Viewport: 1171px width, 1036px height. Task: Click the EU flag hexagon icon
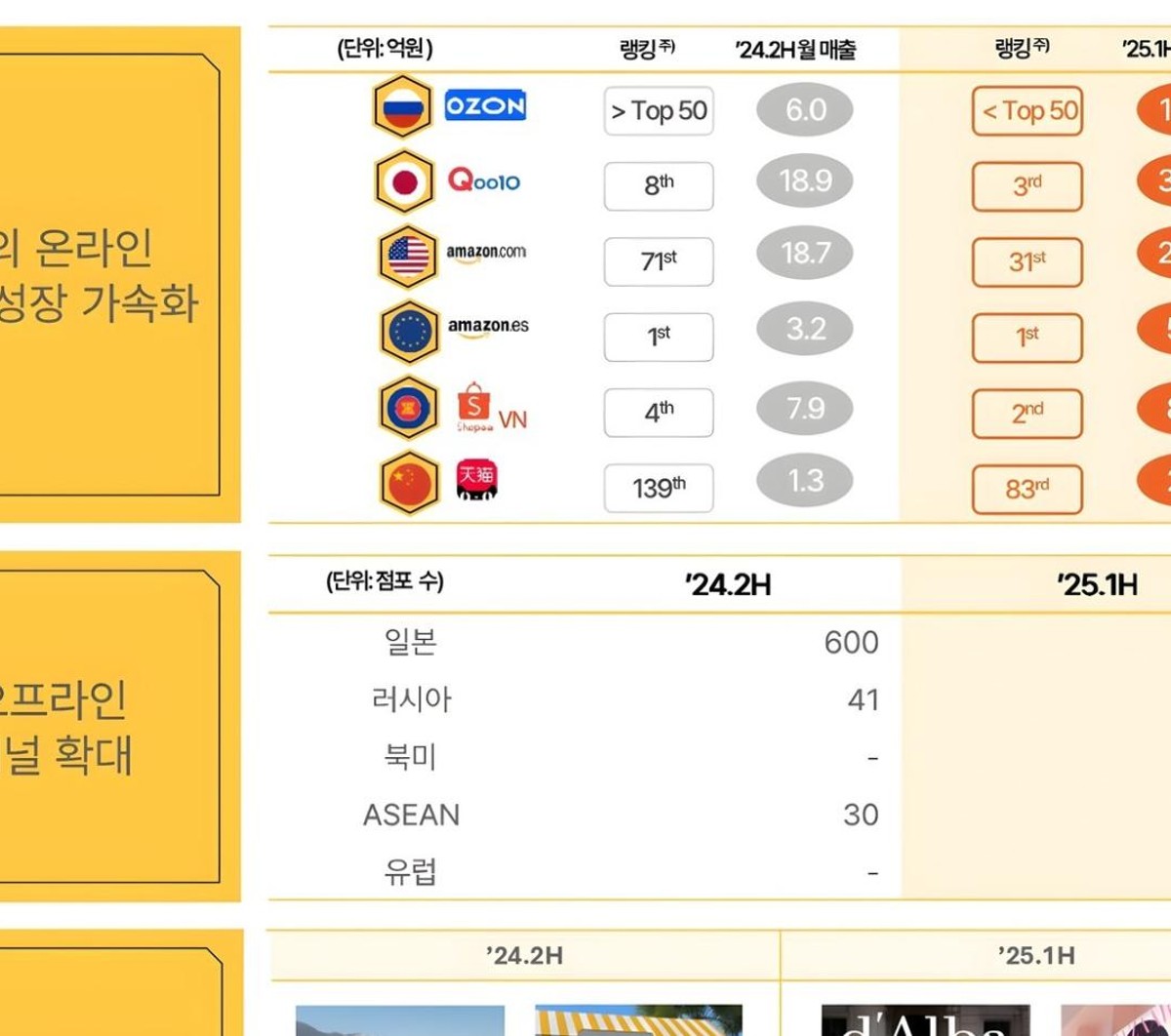410,332
